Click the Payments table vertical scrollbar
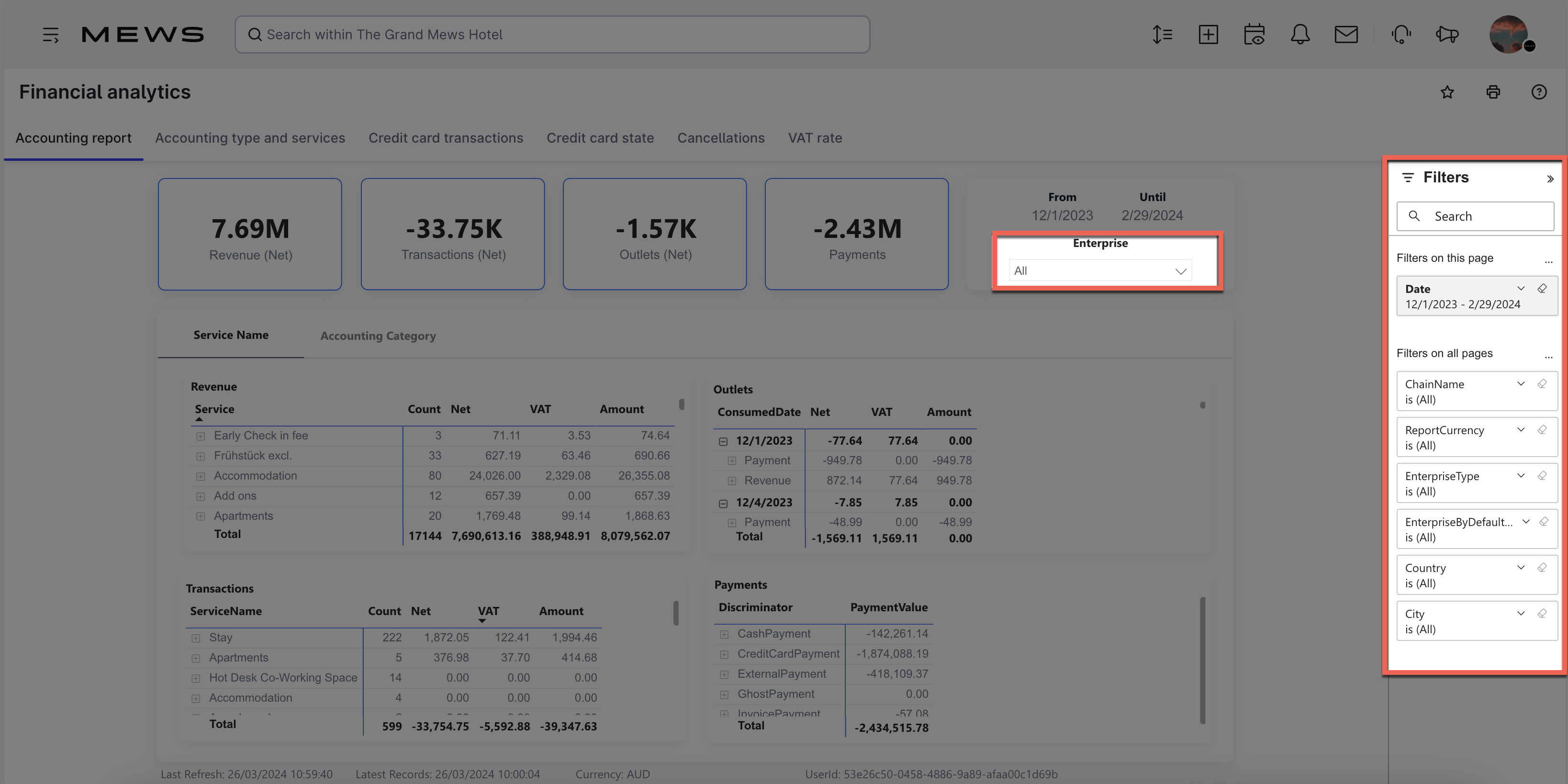1568x784 pixels. 1202,661
